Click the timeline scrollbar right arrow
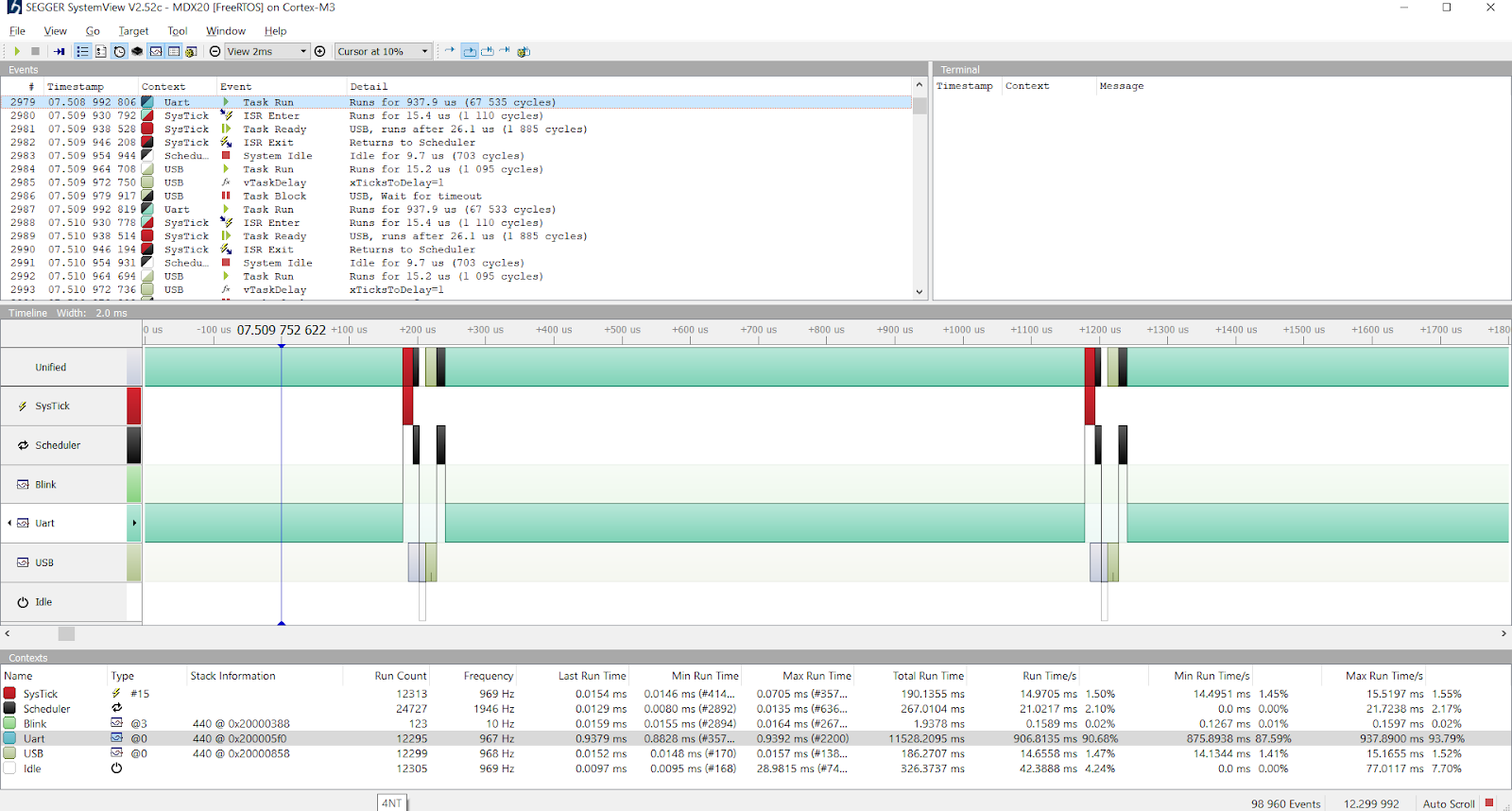This screenshot has width=1512, height=811. click(1503, 634)
